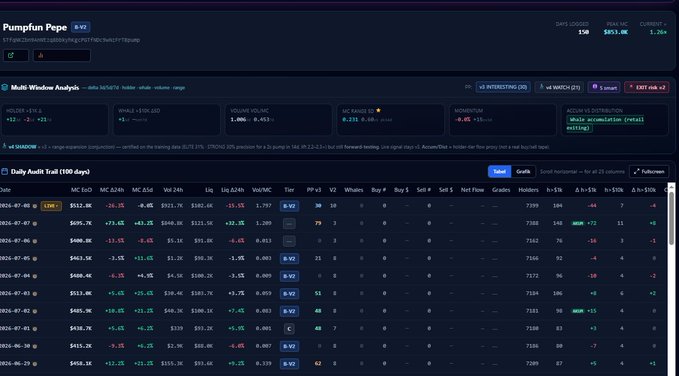The width and height of the screenshot is (679, 376).
Task: Click the HOLDER >$1K stat card
Action: point(55,120)
